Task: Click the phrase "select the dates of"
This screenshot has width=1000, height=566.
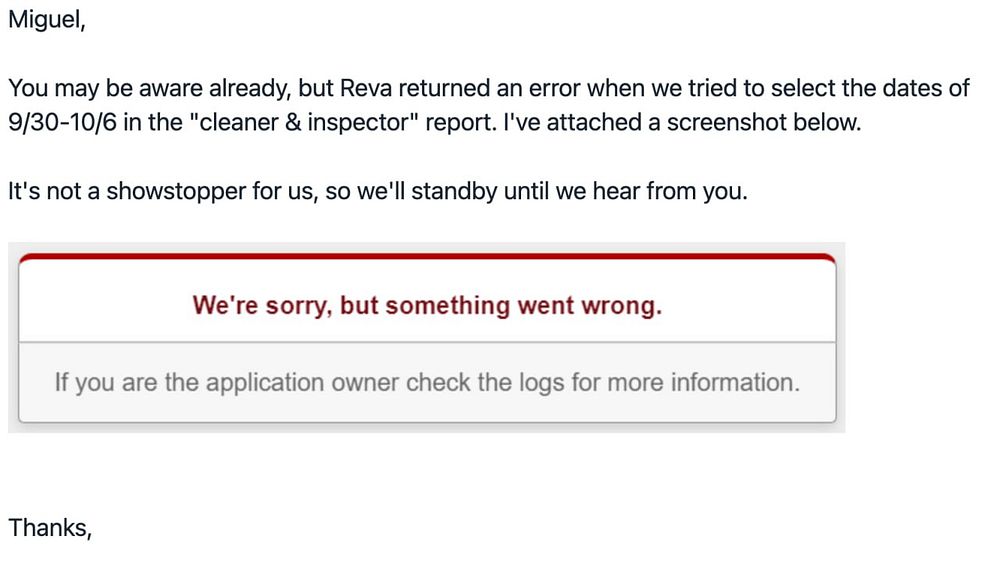Action: [x=871, y=88]
